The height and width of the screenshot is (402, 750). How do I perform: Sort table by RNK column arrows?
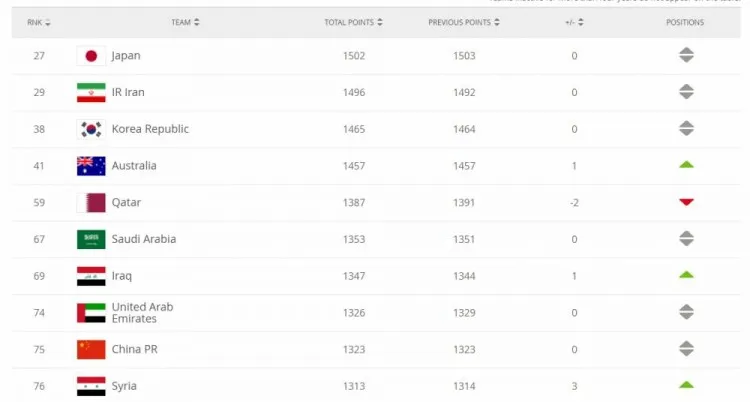pyautogui.click(x=47, y=22)
